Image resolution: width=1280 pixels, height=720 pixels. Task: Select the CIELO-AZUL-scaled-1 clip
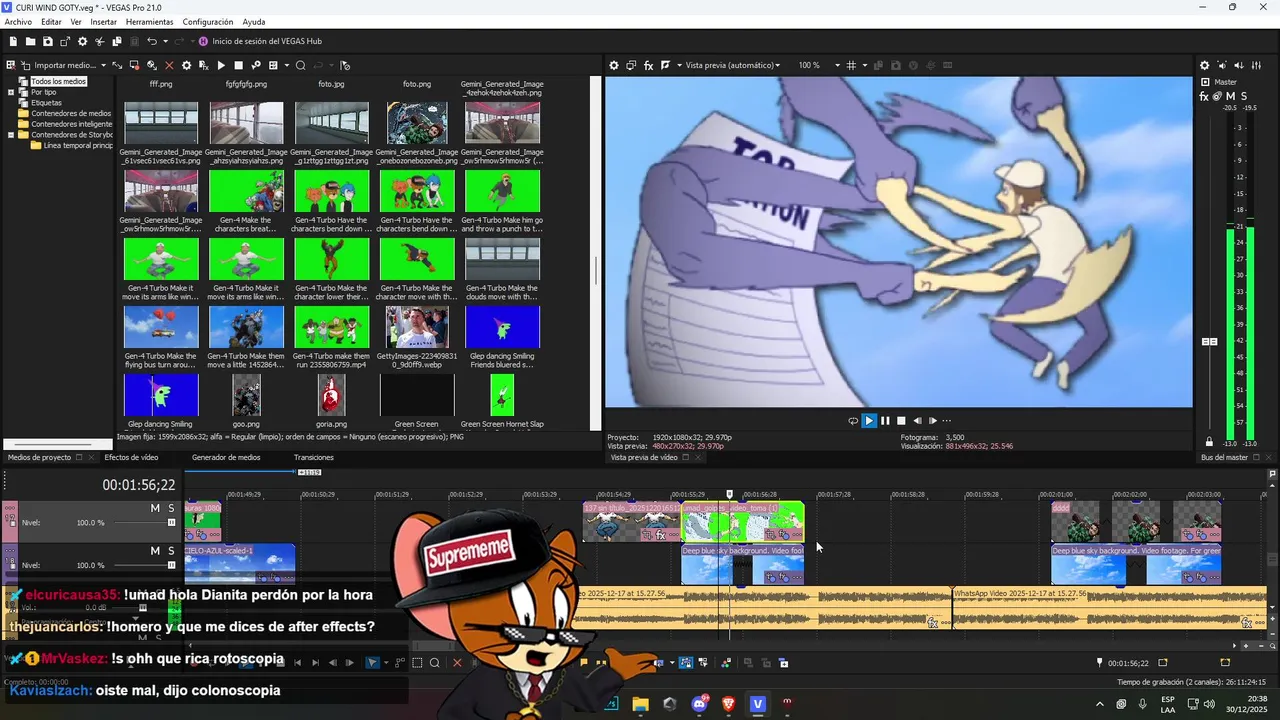pos(239,564)
